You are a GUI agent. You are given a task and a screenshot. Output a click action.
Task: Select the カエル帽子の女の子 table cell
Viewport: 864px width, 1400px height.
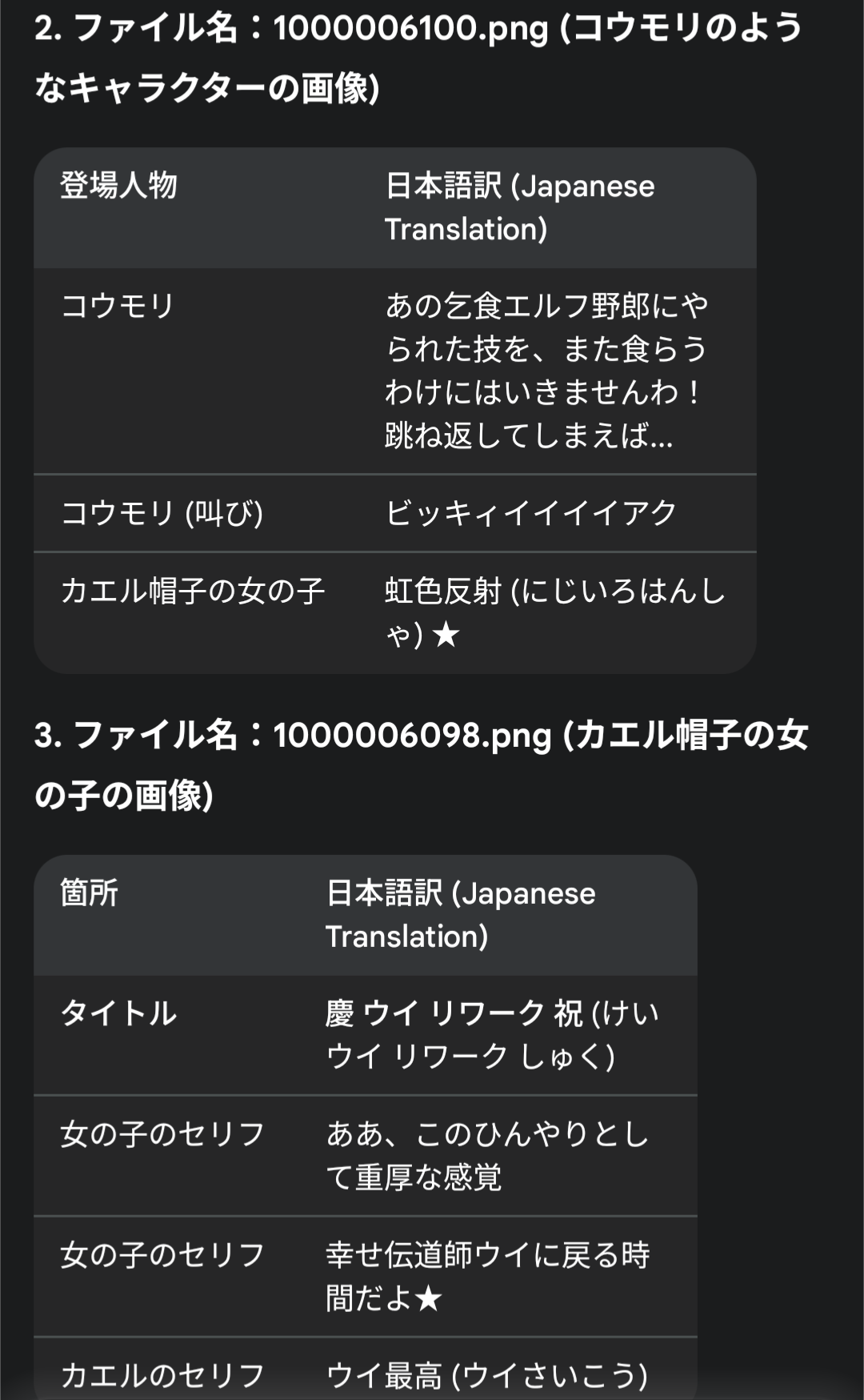(192, 591)
